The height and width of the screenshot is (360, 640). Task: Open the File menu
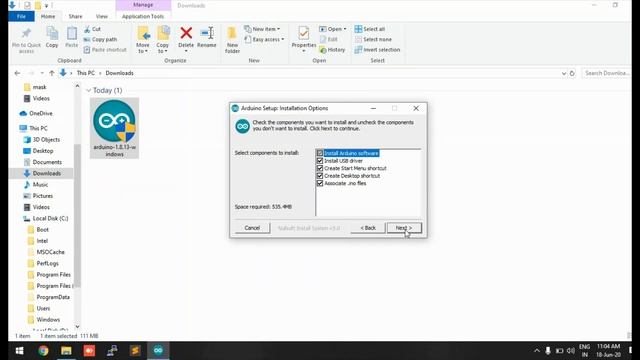21,16
